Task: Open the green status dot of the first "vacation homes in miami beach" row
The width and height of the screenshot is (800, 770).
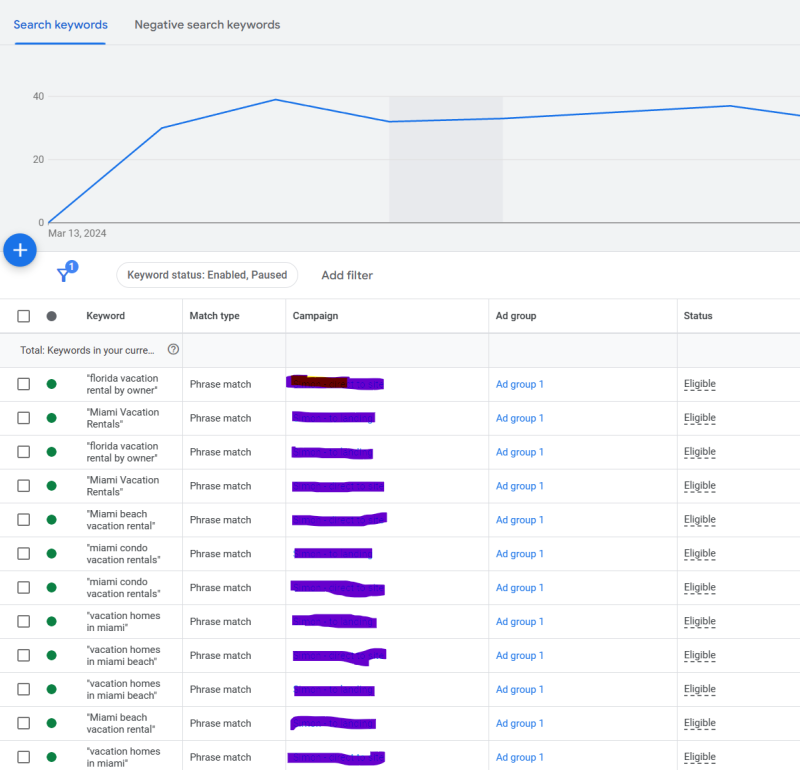Action: click(52, 656)
